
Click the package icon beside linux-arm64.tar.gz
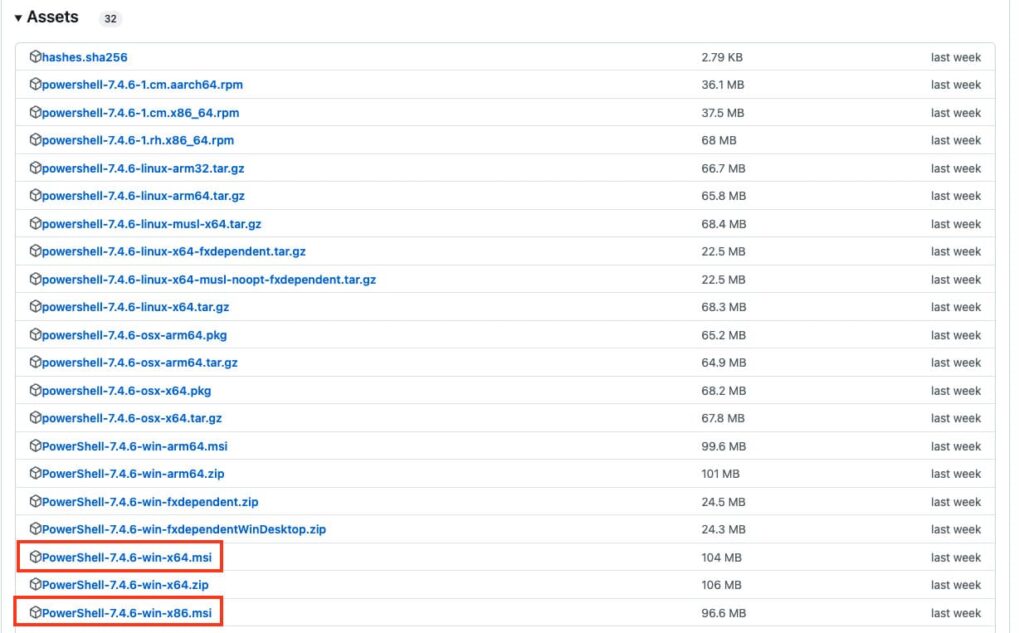click(35, 195)
